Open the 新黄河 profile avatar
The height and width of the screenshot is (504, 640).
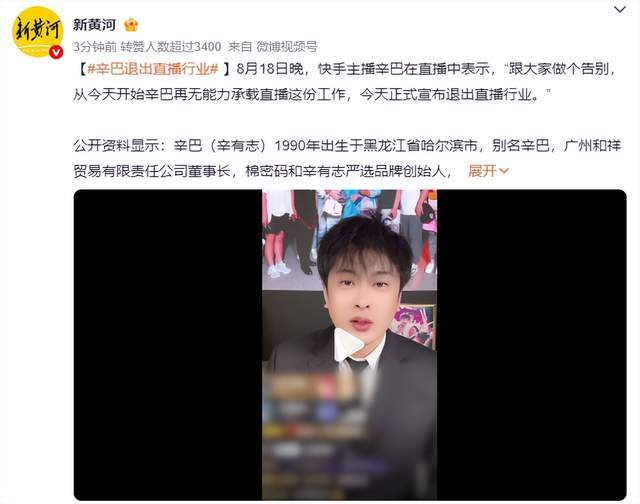pyautogui.click(x=38, y=32)
